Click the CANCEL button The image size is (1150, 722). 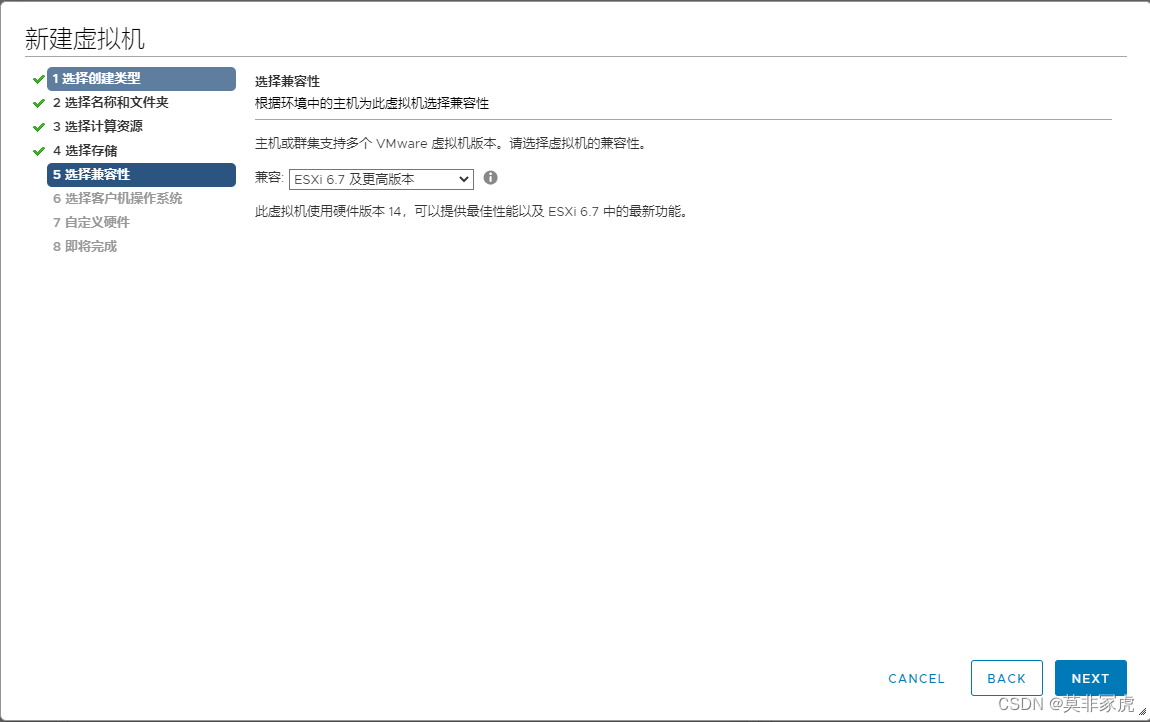917,679
